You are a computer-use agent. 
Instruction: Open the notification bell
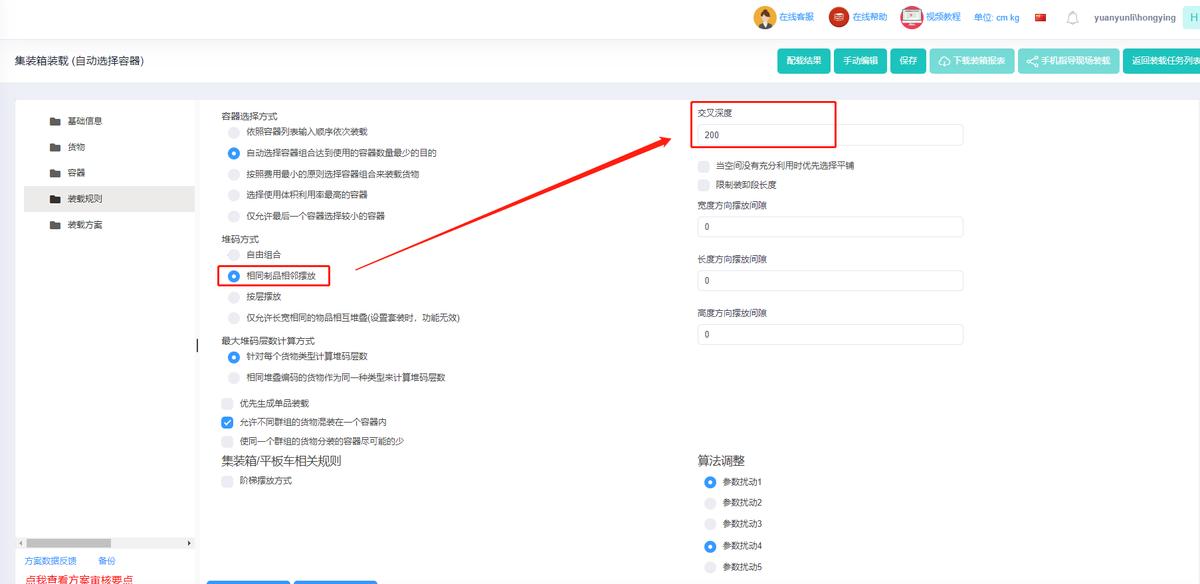click(1073, 18)
